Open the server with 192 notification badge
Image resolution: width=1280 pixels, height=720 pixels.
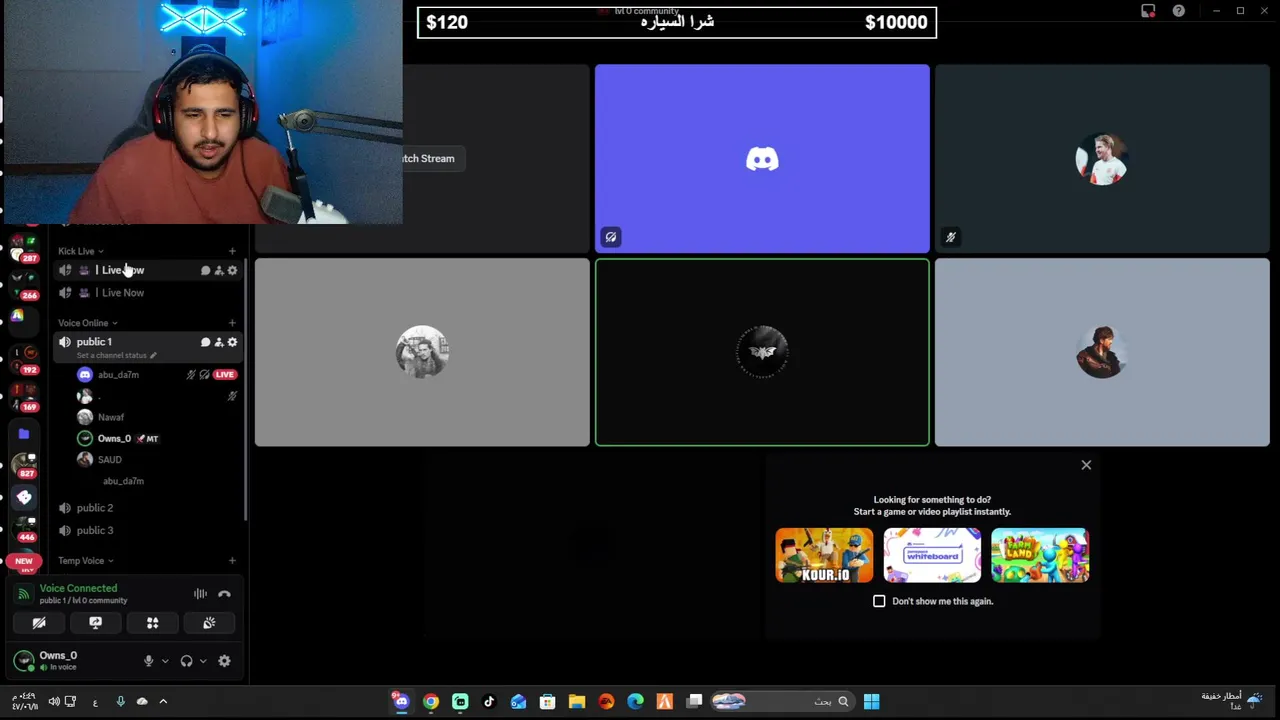click(23, 358)
